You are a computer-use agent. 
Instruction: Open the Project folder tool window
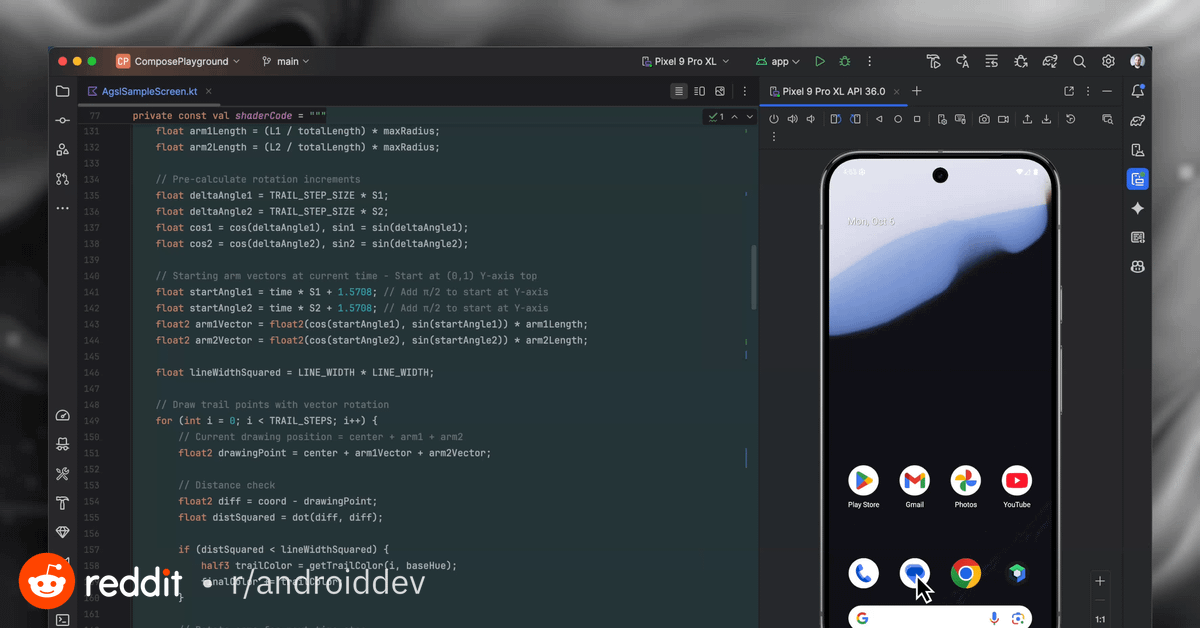63,91
